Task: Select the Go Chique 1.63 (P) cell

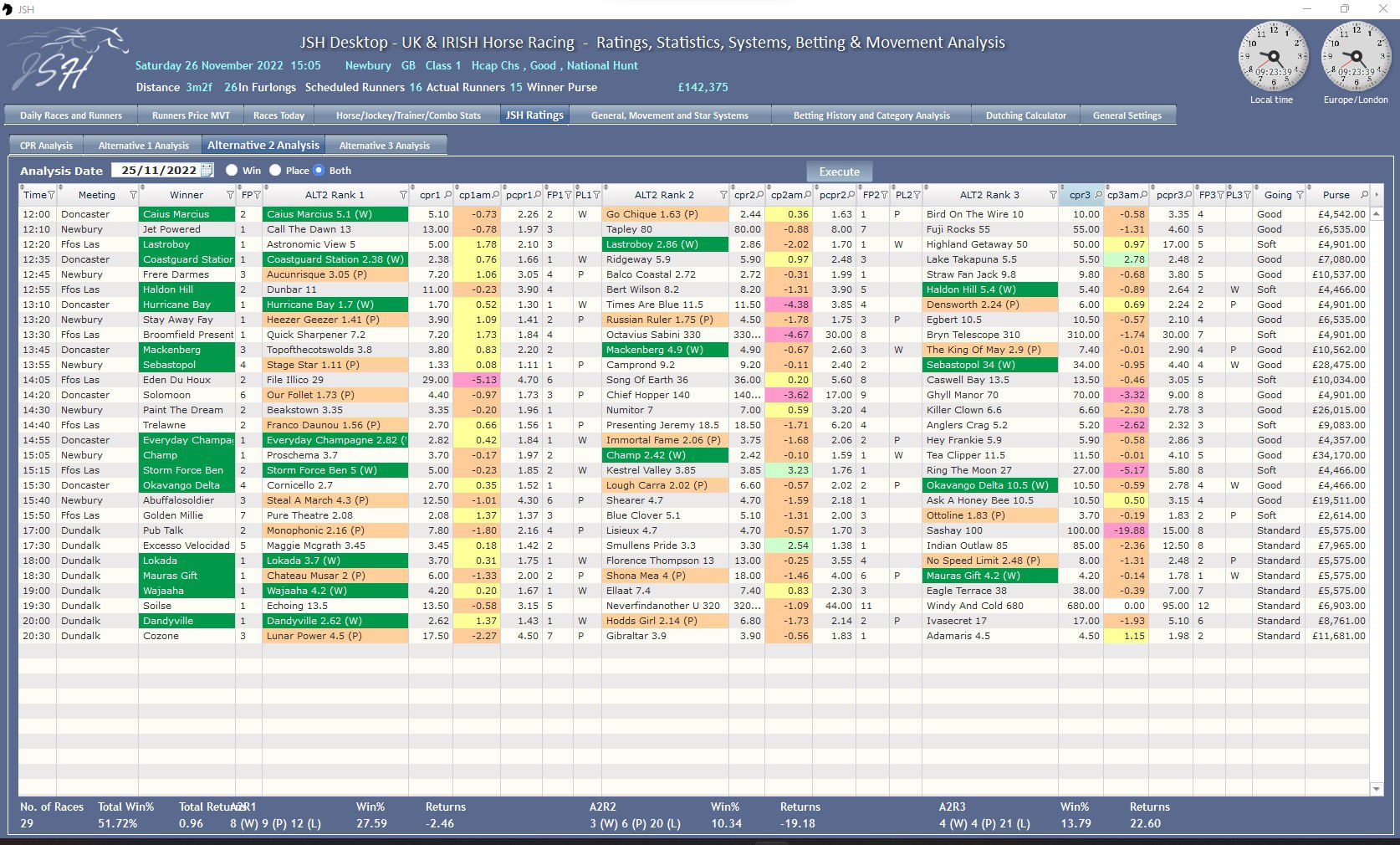Action: [665, 214]
